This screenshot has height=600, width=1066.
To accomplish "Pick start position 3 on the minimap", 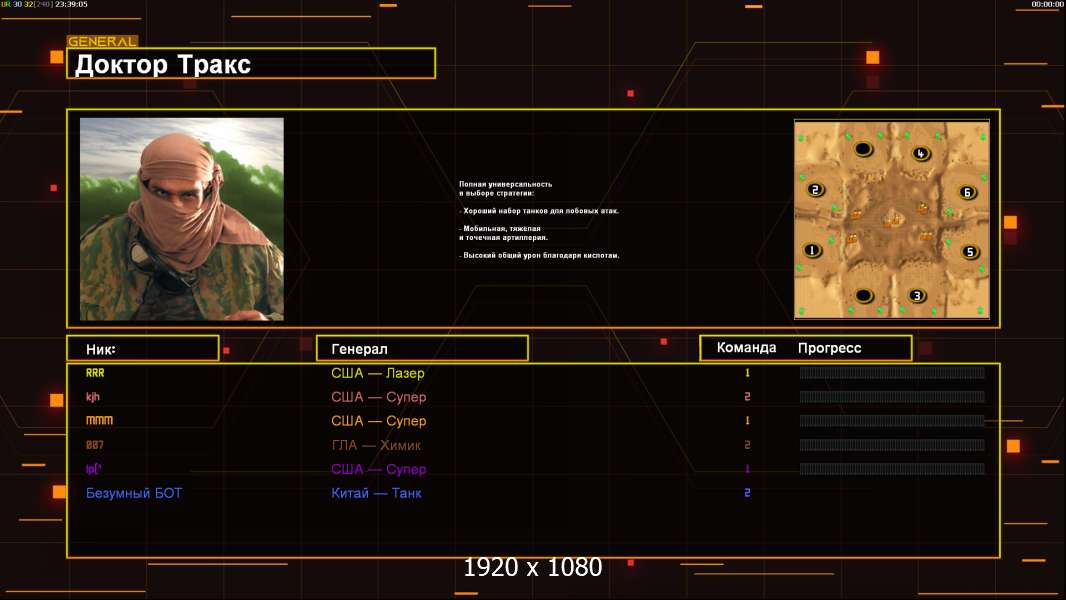I will point(917,295).
